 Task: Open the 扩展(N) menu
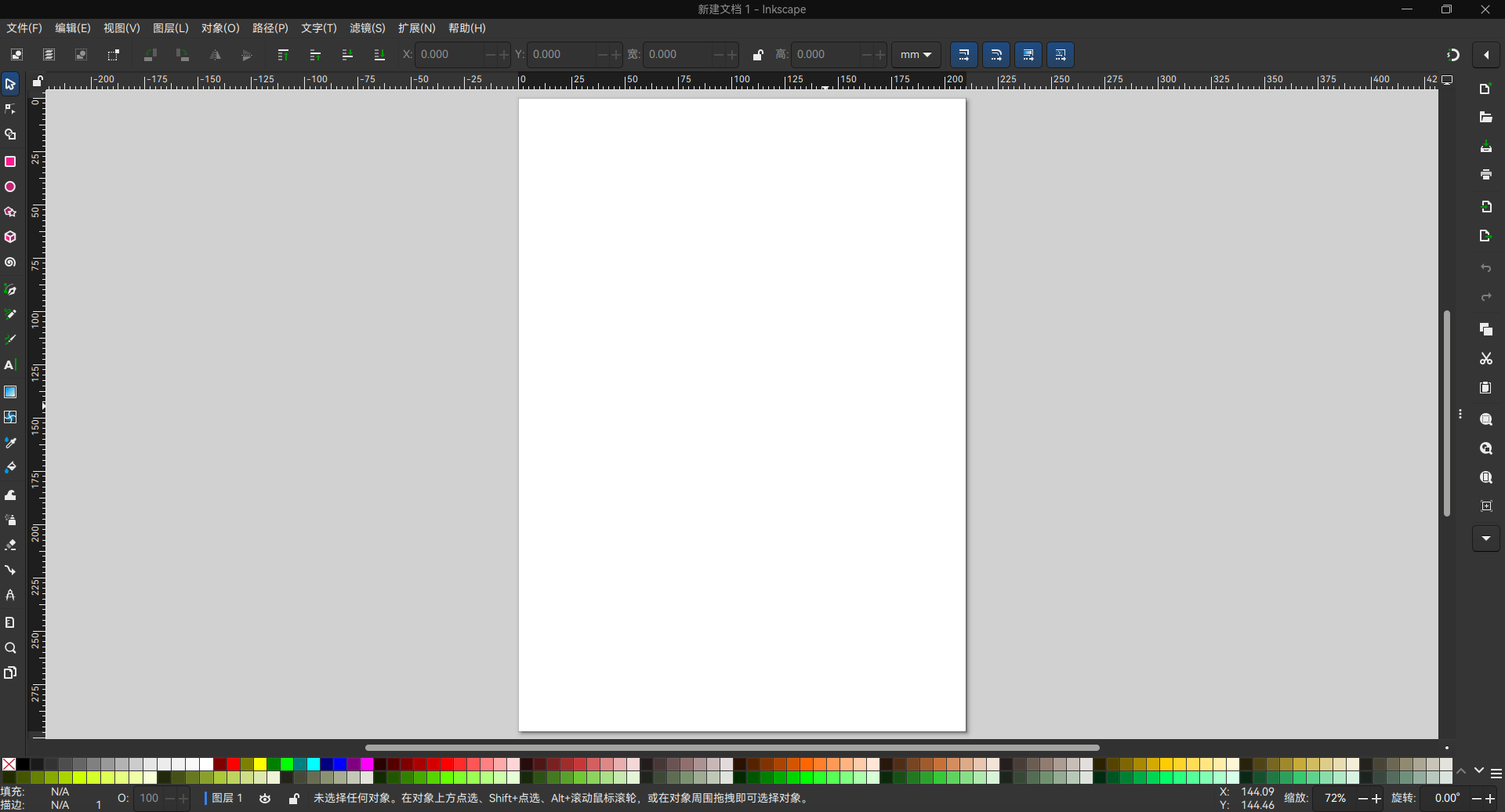coord(417,28)
